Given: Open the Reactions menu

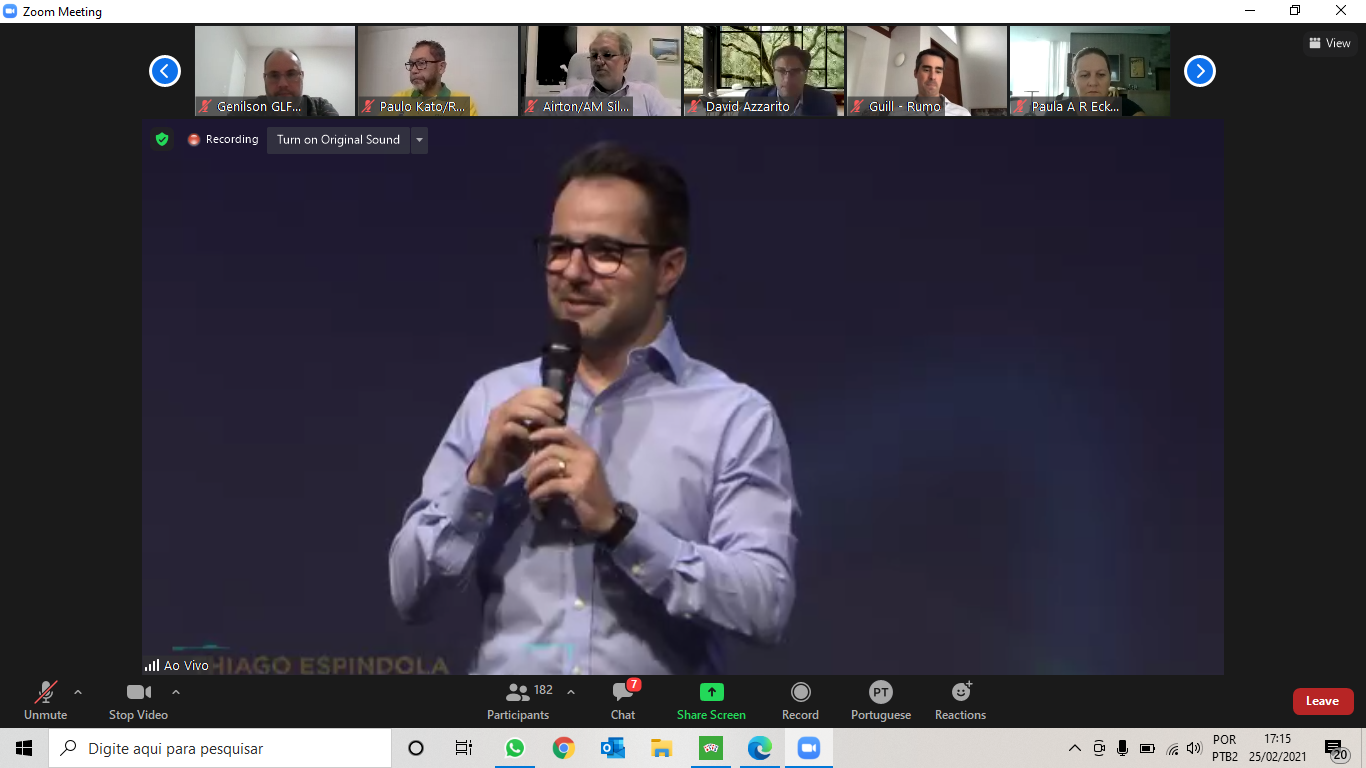Looking at the screenshot, I should click(960, 700).
